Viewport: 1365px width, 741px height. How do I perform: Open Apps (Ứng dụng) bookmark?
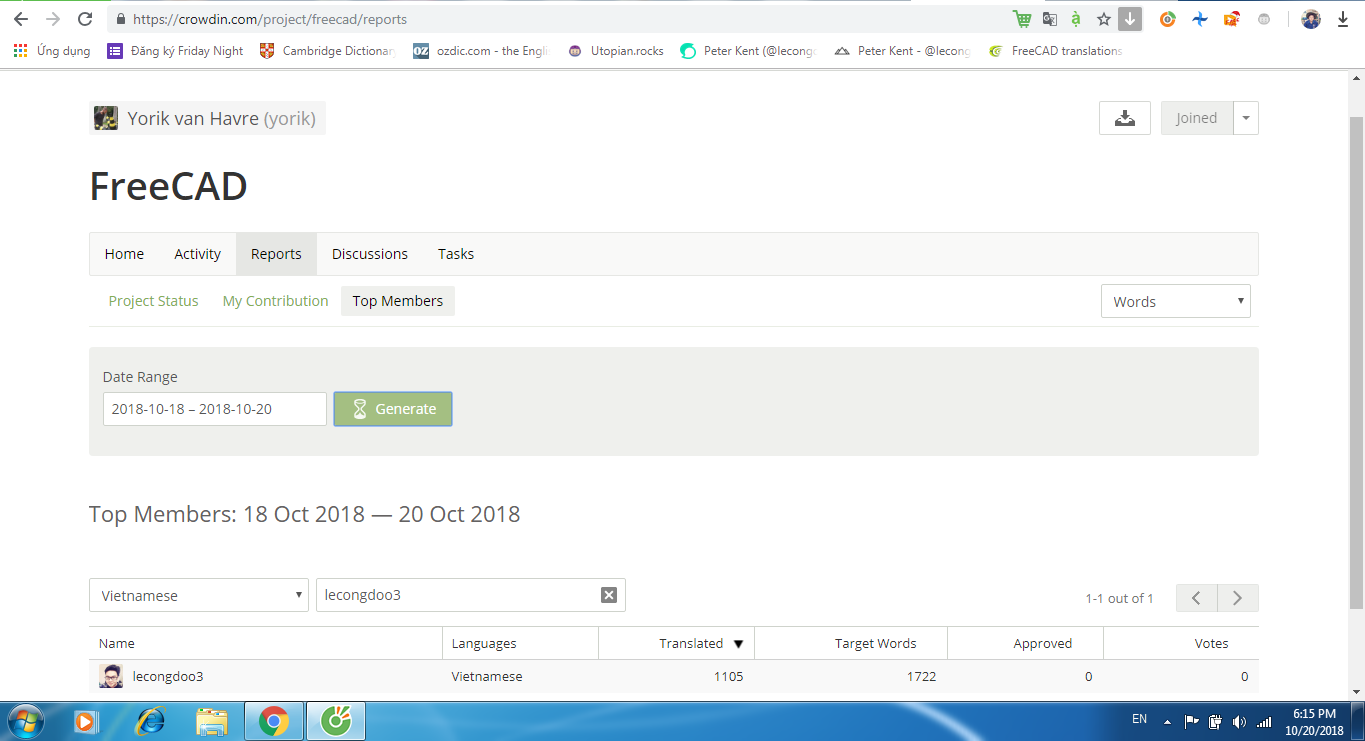pyautogui.click(x=52, y=51)
